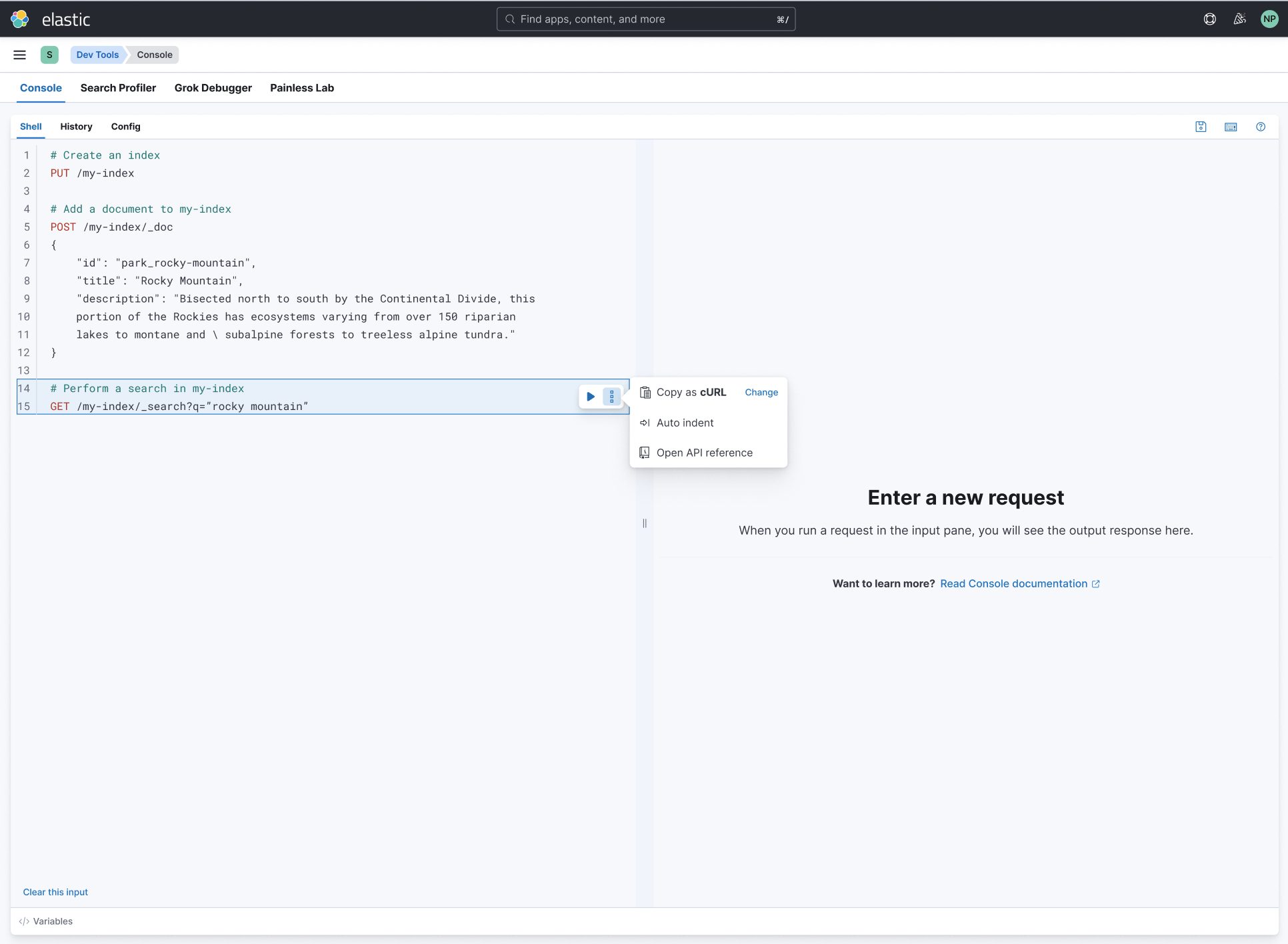1288x944 pixels.
Task: Click the Run button to execute request
Action: click(x=590, y=396)
